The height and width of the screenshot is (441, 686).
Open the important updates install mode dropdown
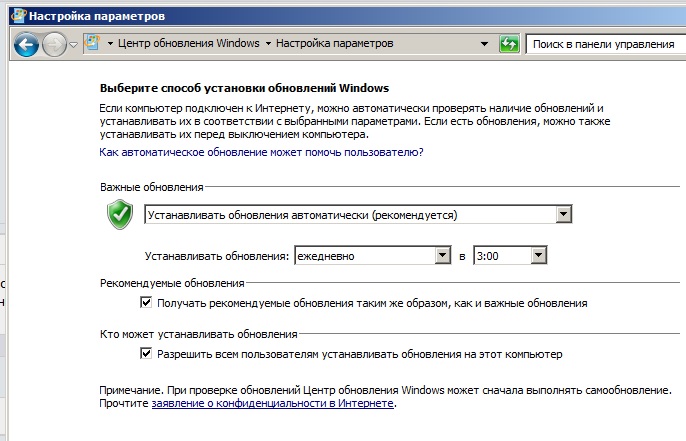358,215
